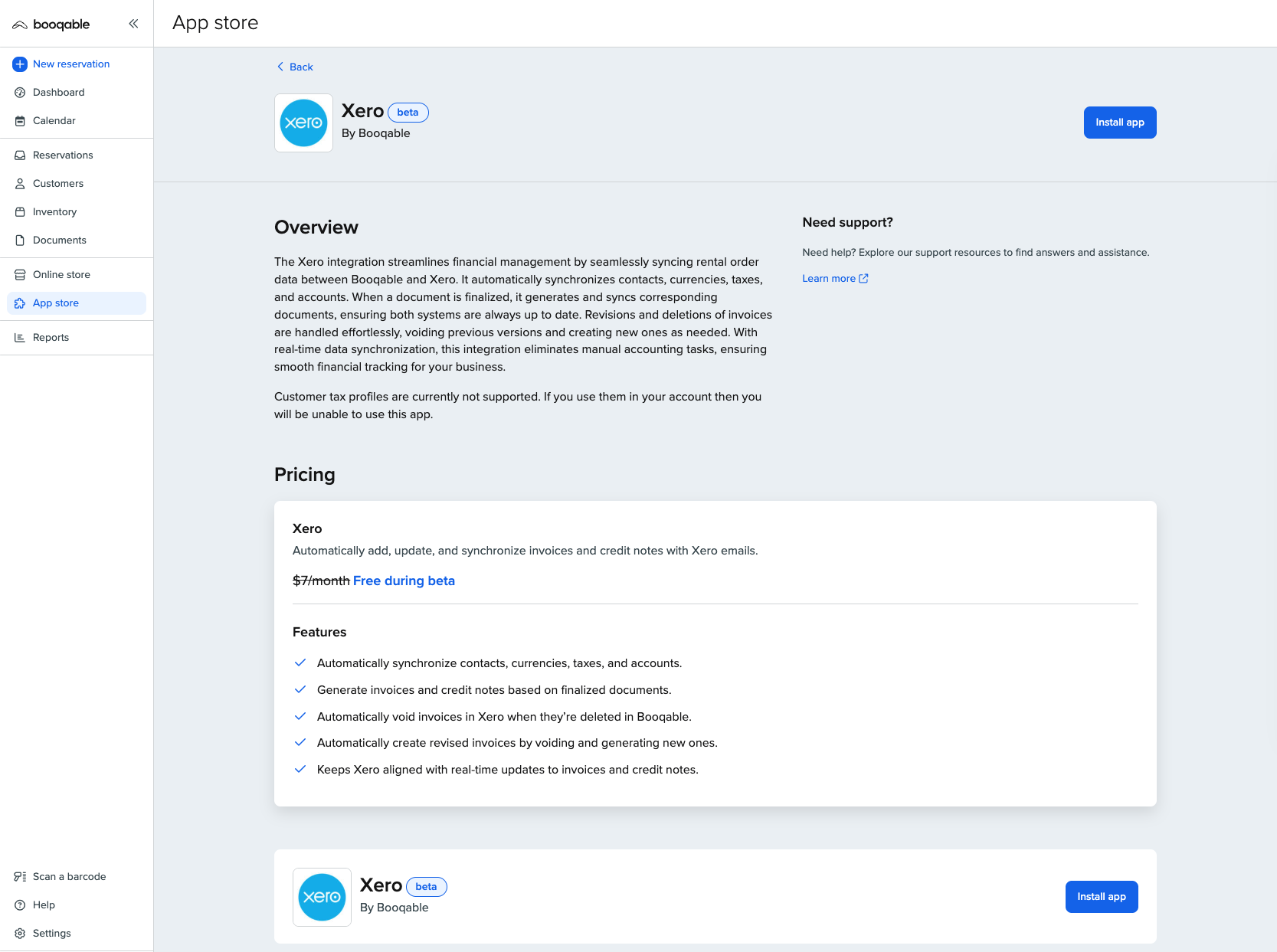
Task: Open the Reports section
Action: click(51, 338)
